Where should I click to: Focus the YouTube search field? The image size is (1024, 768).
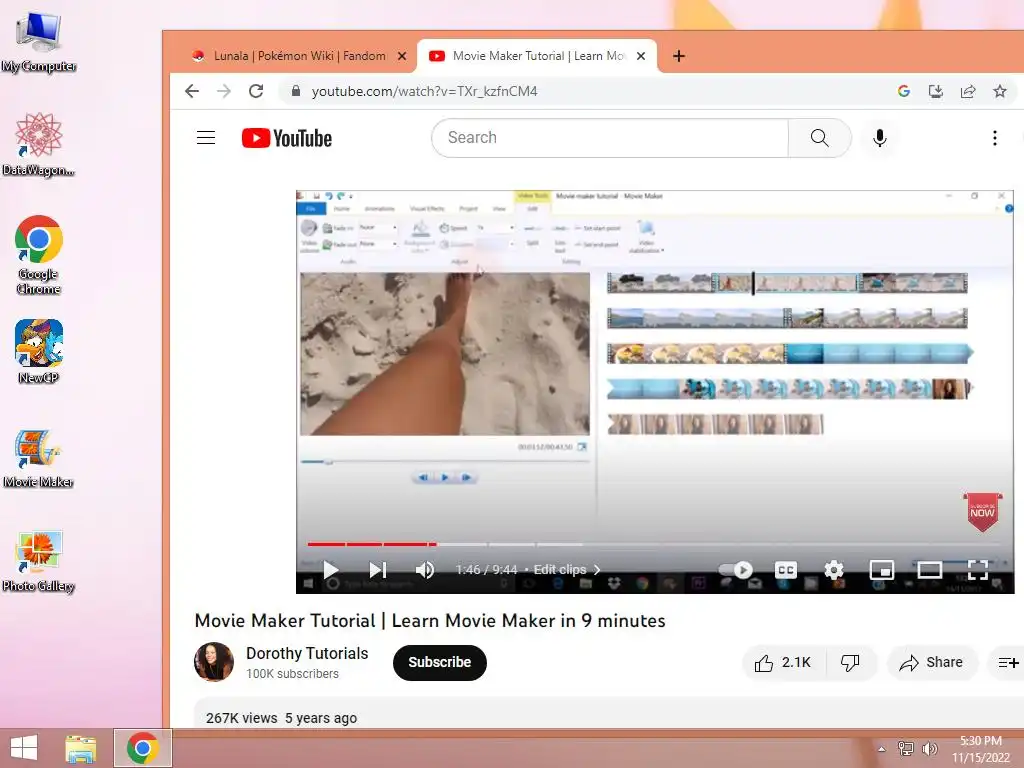[x=609, y=138]
